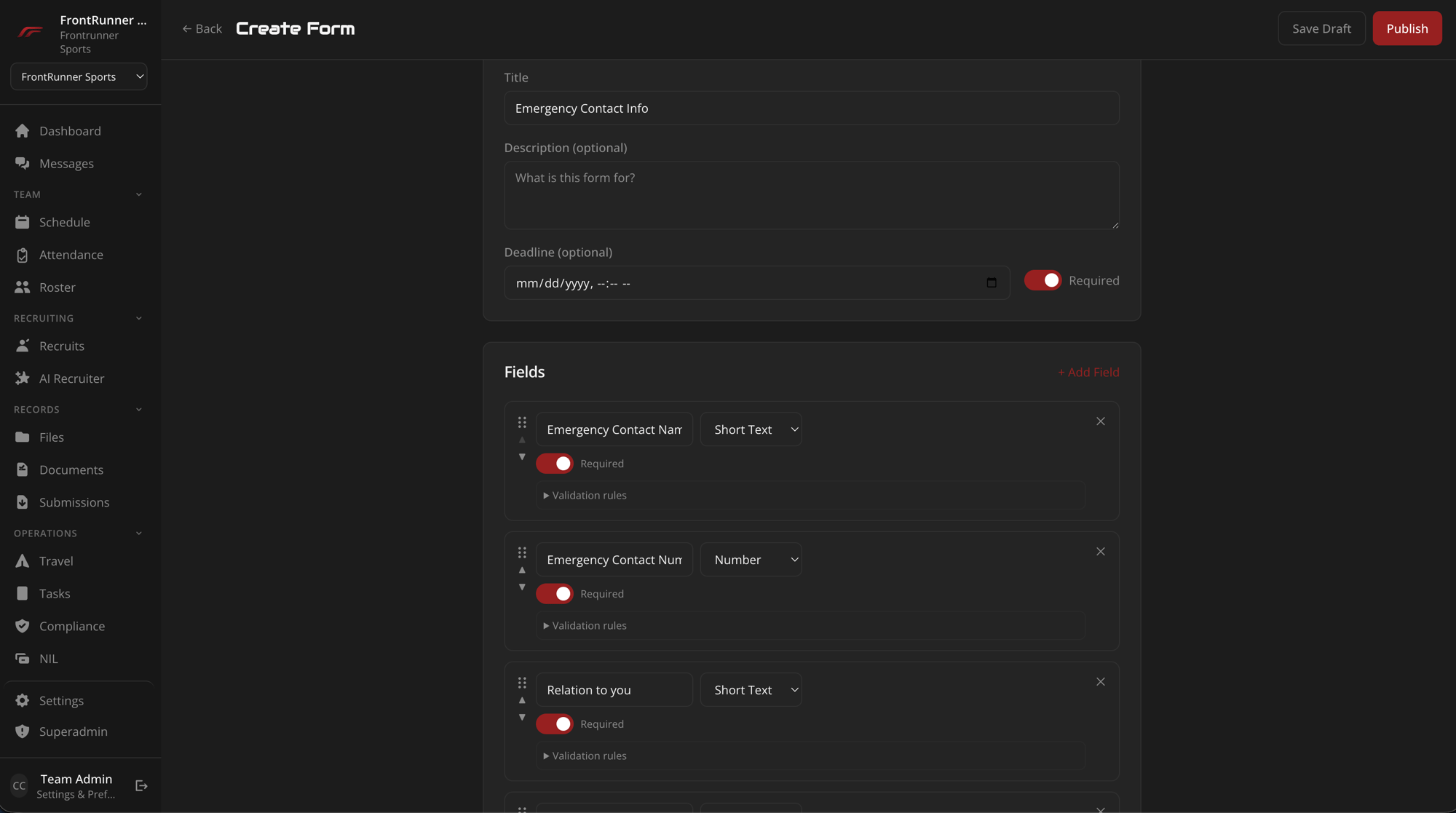Image resolution: width=1456 pixels, height=813 pixels.
Task: Click the Deadline date input
Action: (757, 282)
